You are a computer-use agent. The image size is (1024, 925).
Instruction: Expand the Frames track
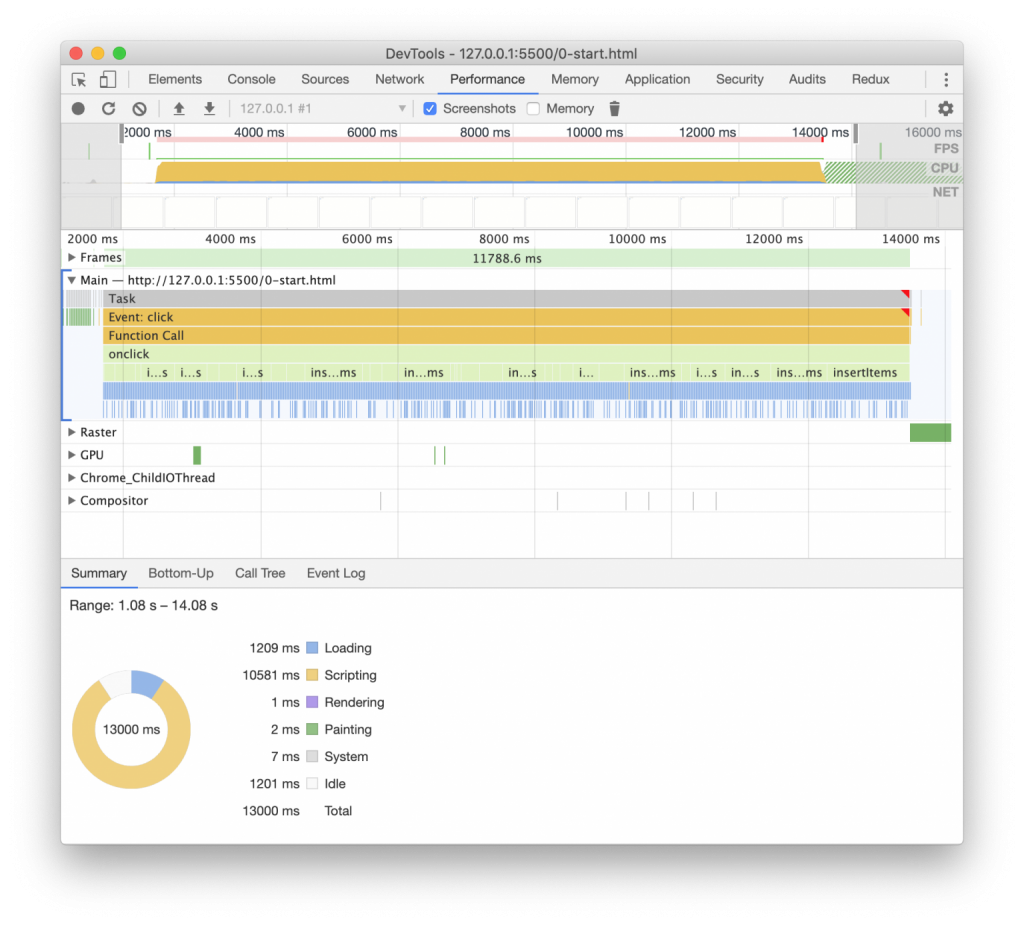(72, 257)
